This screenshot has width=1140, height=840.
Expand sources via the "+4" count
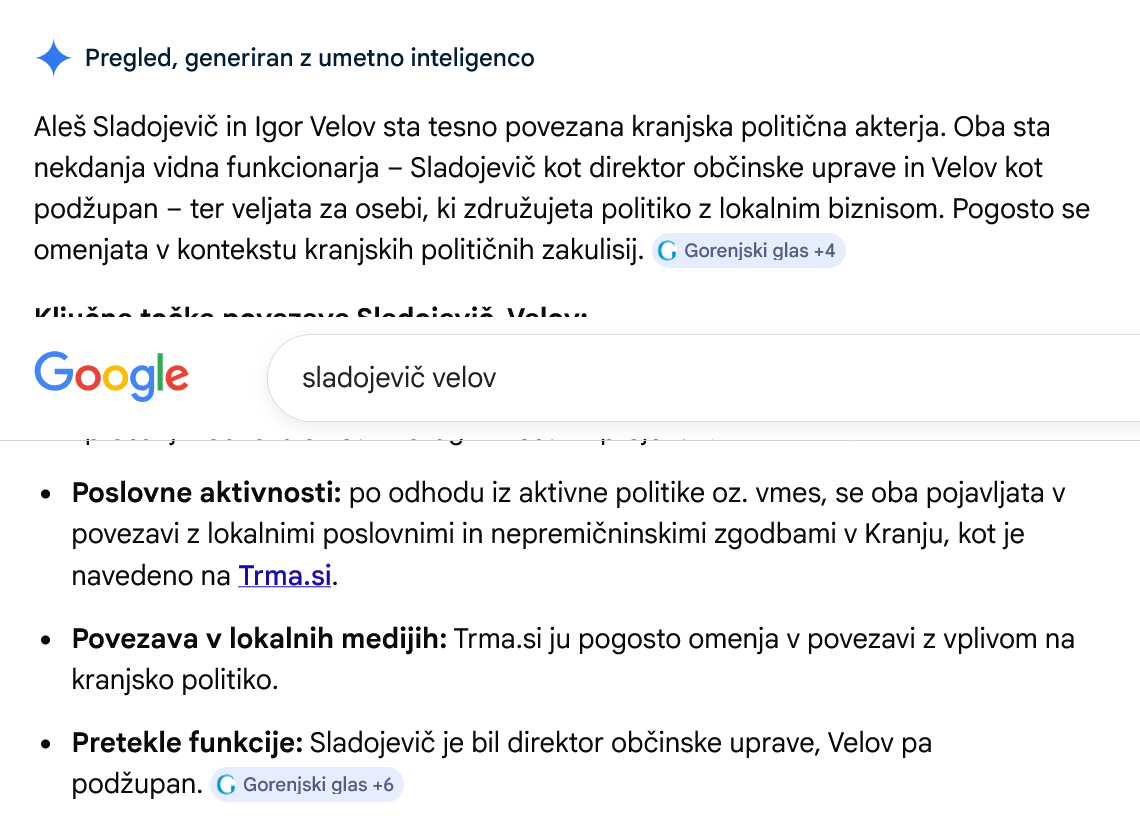point(824,251)
